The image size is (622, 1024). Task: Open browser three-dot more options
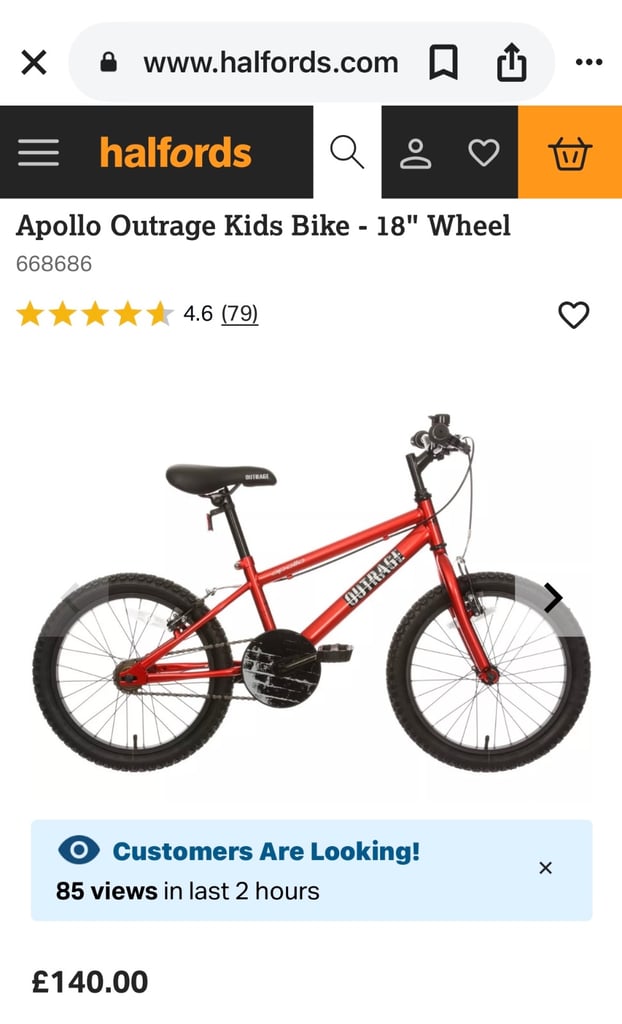tap(589, 63)
